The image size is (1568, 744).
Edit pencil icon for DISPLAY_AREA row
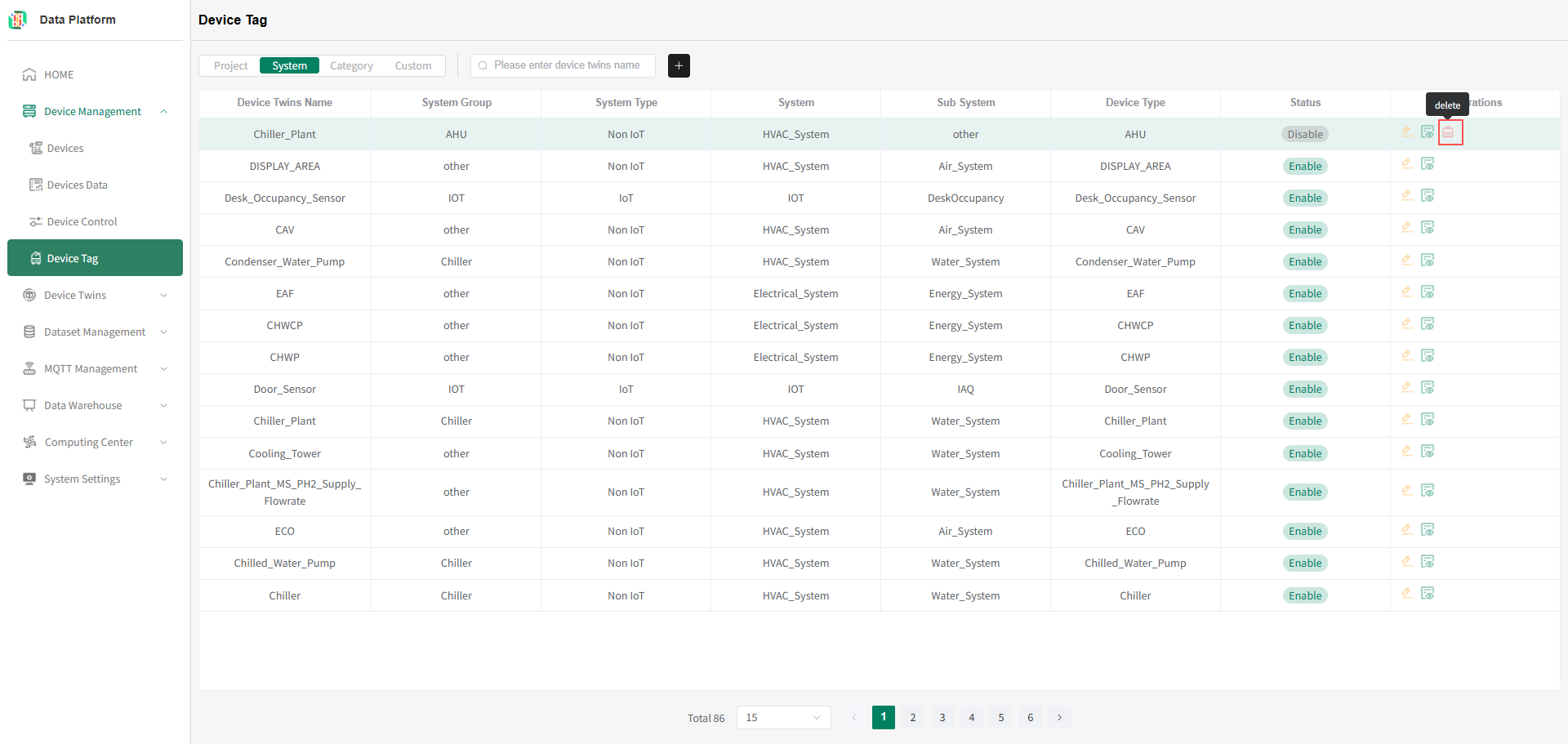click(1407, 163)
